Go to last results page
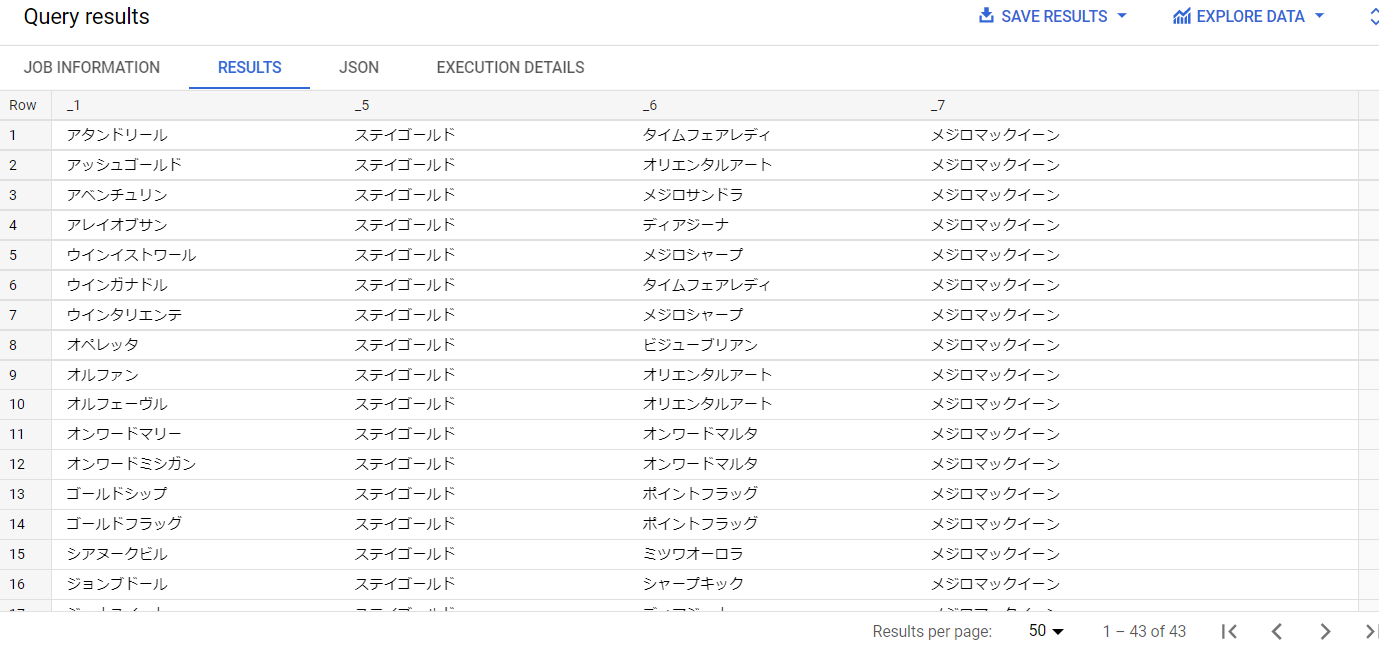This screenshot has width=1379, height=647. 1371,631
